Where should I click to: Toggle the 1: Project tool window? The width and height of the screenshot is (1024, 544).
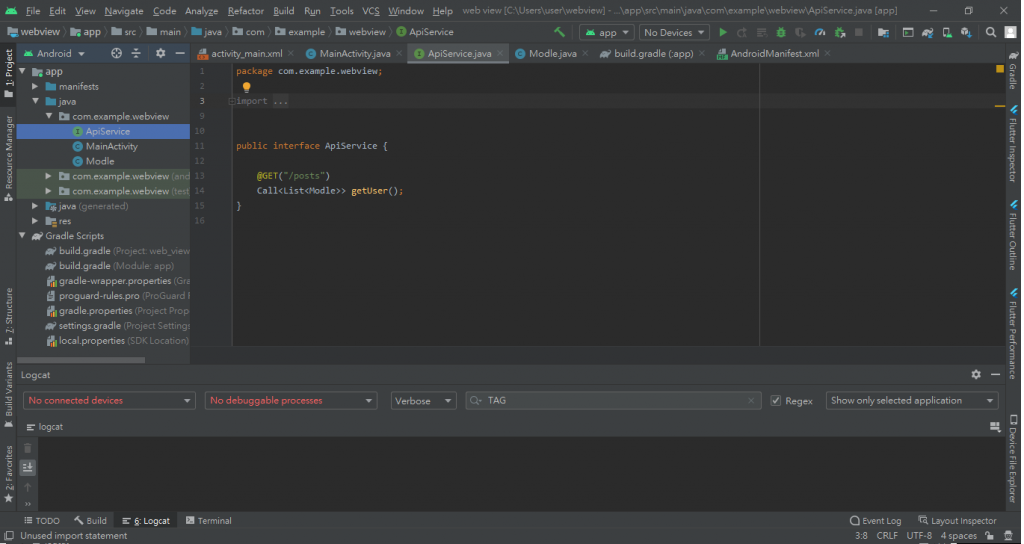[x=8, y=73]
